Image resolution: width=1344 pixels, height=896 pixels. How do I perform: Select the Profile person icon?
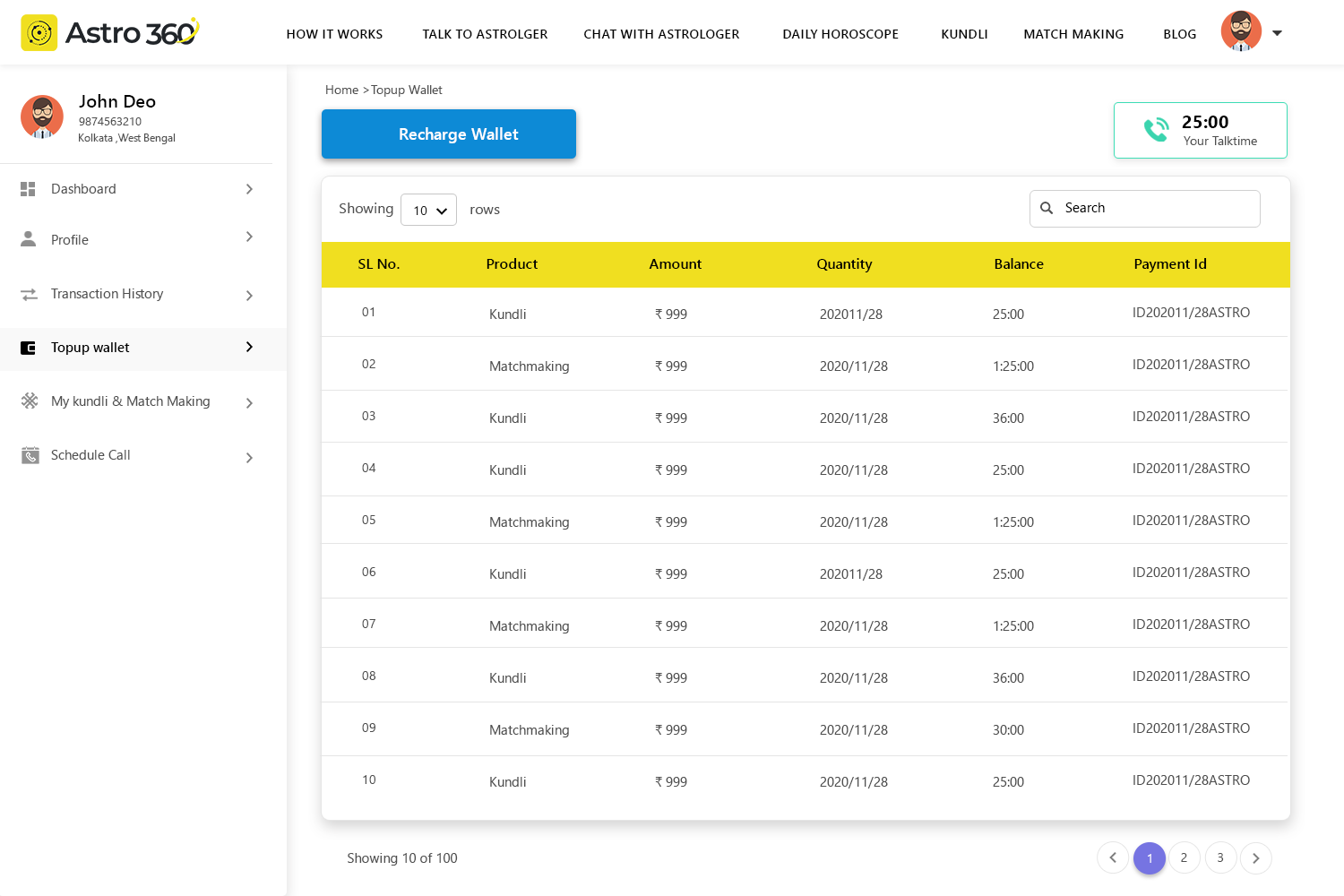point(29,239)
